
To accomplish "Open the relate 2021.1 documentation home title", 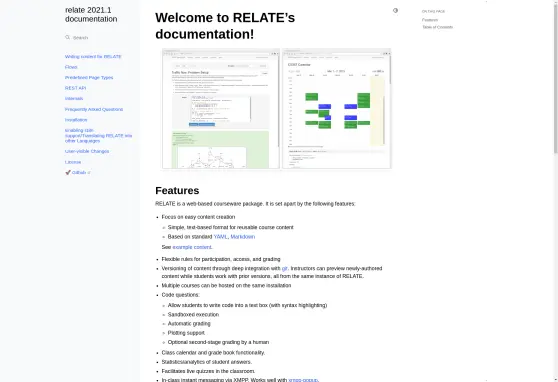I will coord(91,15).
